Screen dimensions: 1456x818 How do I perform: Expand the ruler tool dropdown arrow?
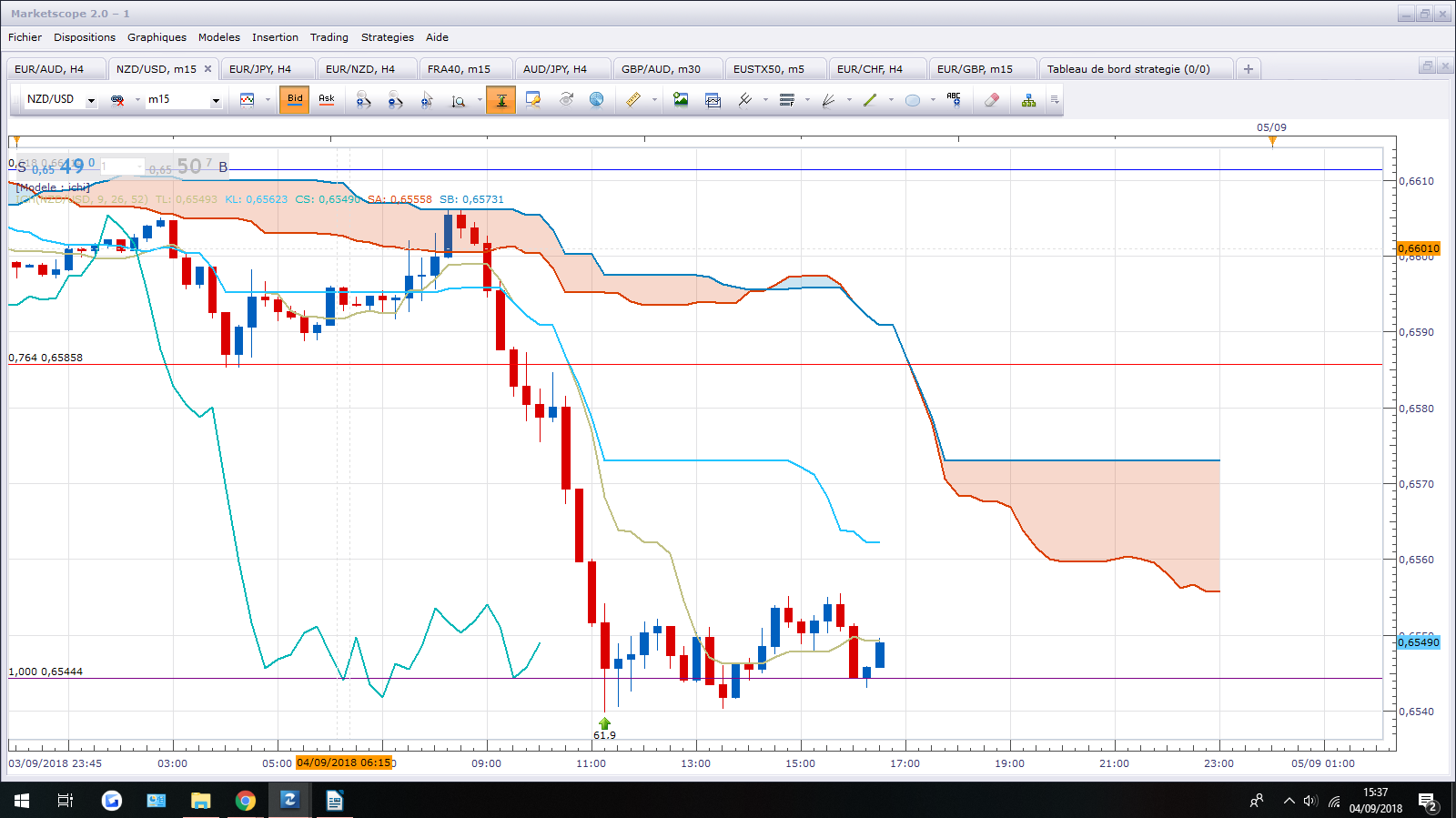click(654, 100)
